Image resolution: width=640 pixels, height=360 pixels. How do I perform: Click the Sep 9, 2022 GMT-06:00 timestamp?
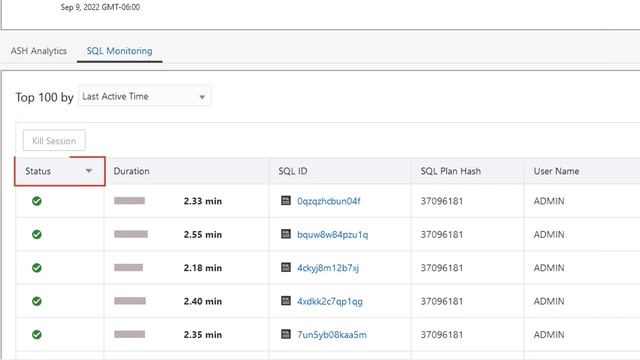[x=100, y=7]
